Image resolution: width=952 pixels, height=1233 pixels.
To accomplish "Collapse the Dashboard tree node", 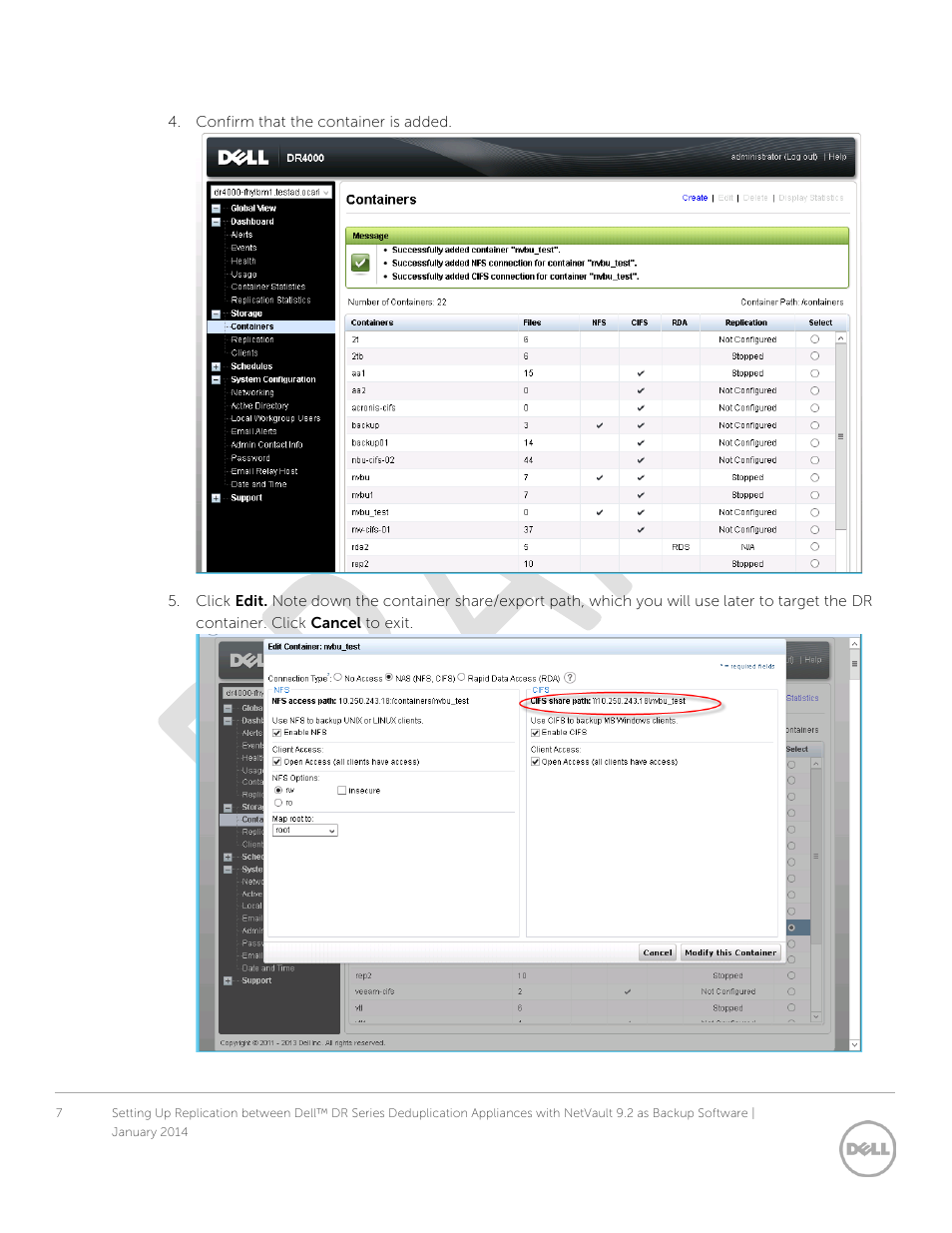I will coord(216,222).
